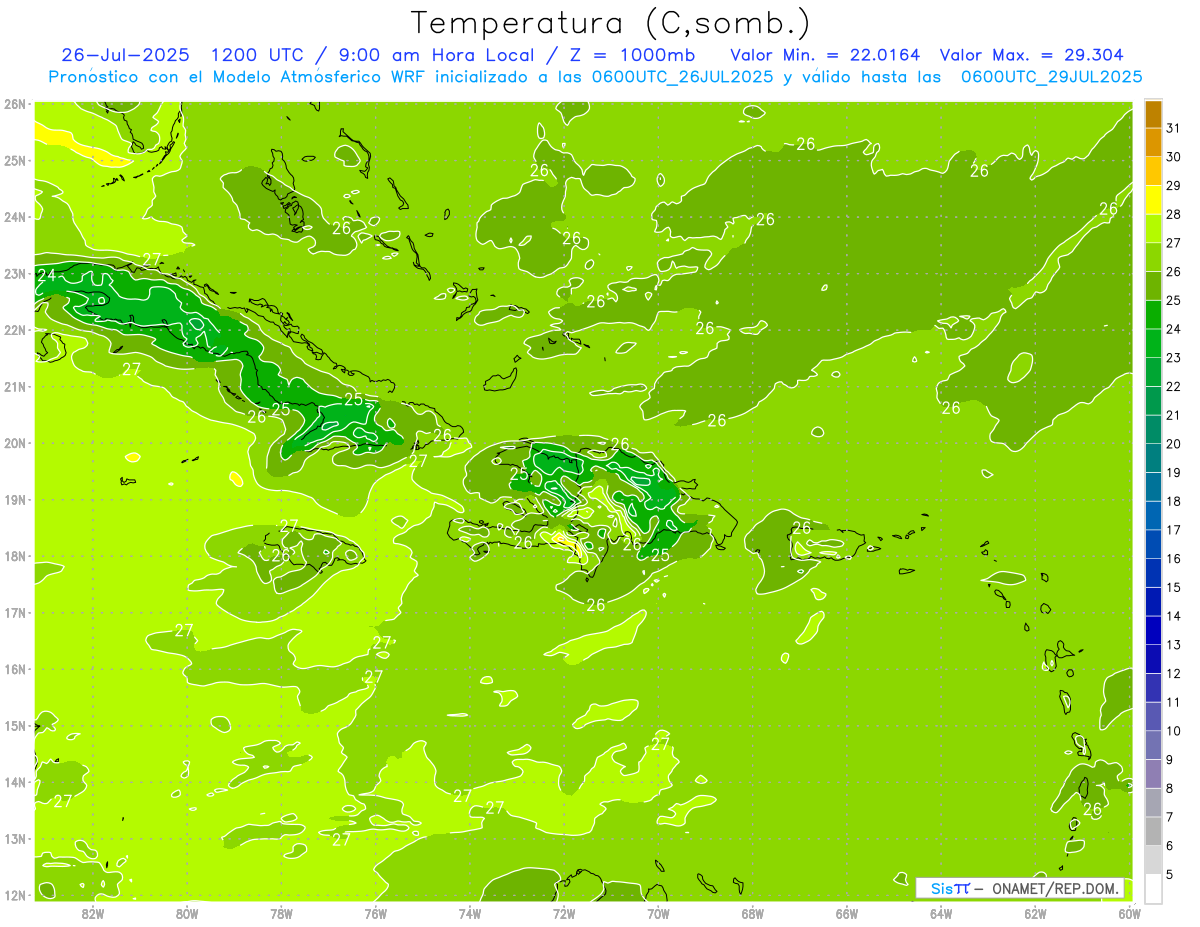Screen dimensions: 1200x927
Task: Click the '1200 UTC' time text
Action: (x=259, y=55)
